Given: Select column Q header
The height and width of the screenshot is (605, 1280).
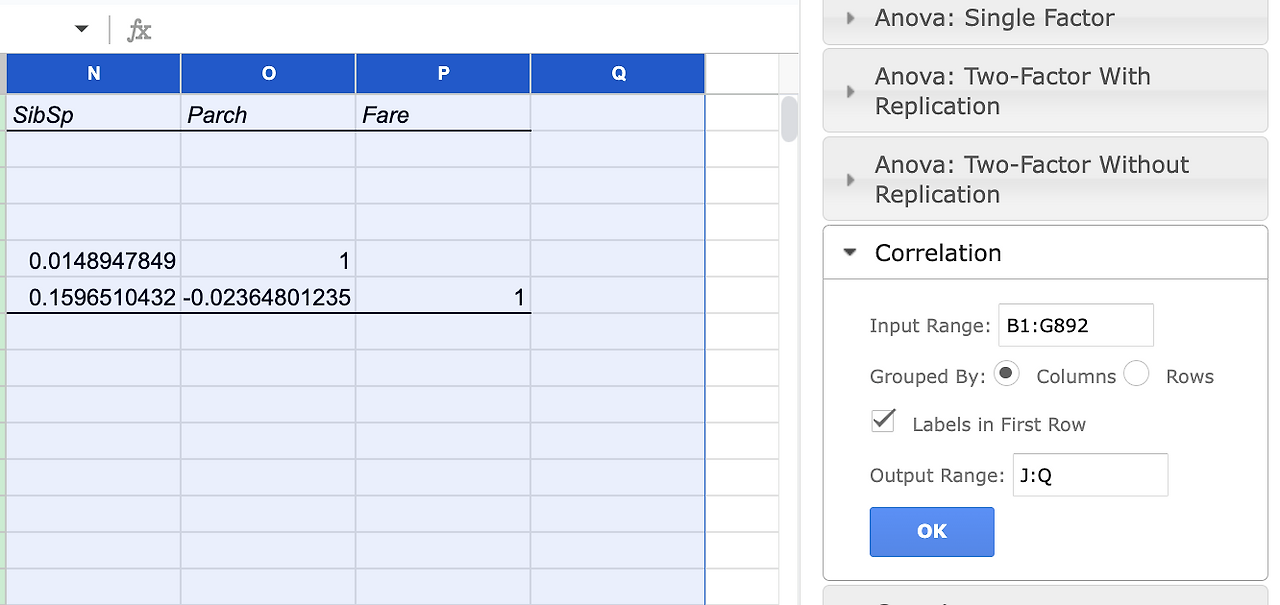Looking at the screenshot, I should 618,74.
